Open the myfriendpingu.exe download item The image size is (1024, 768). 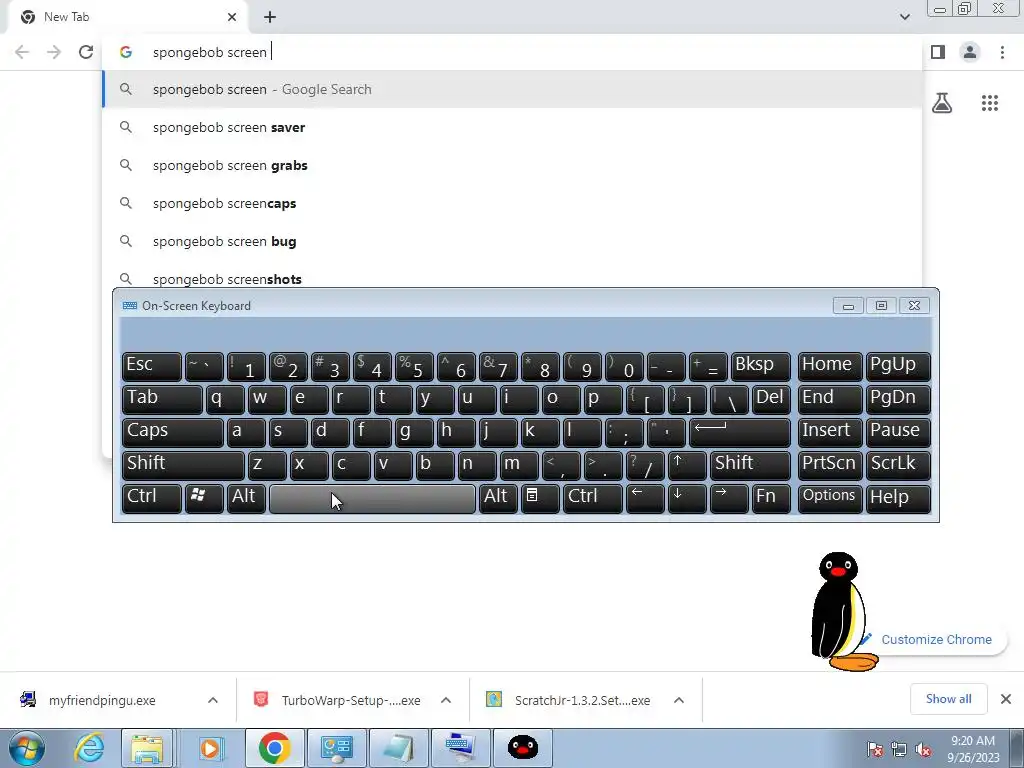102,700
